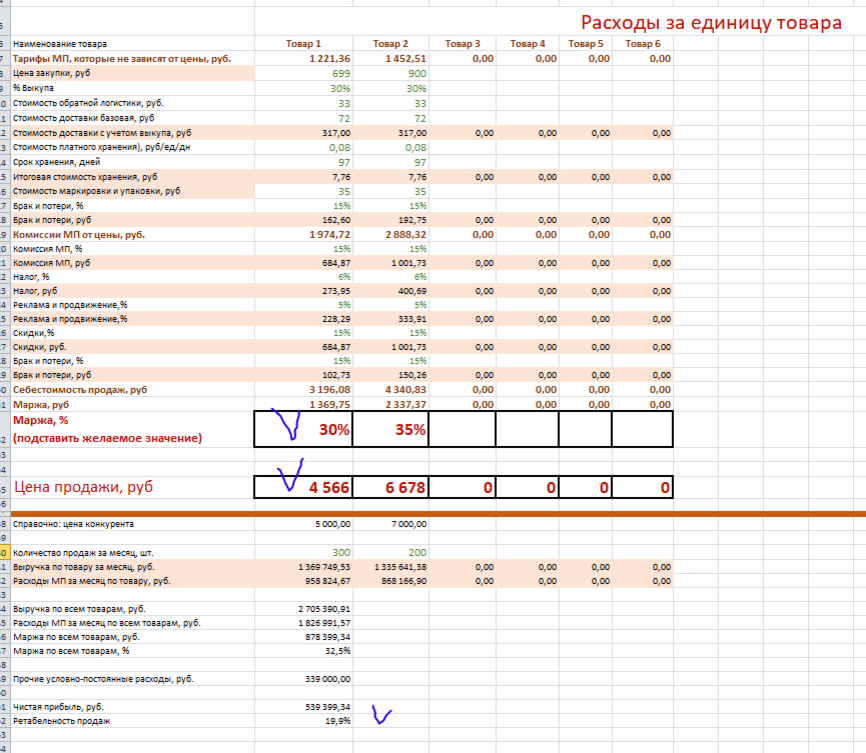Select the 'Цена продажи, руб' label
This screenshot has height=753, width=866.
pyautogui.click(x=83, y=487)
